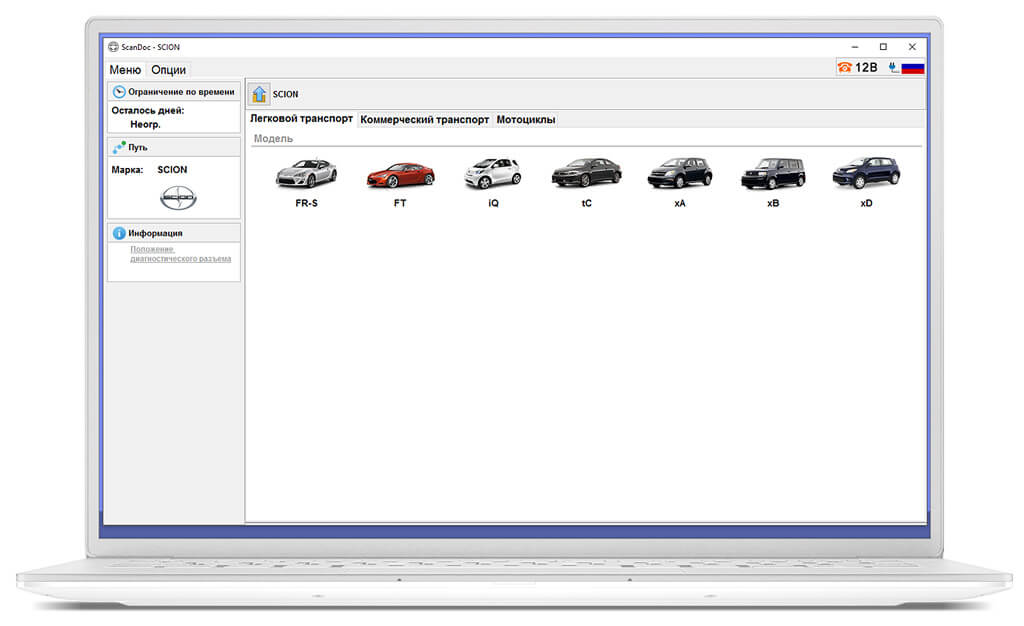Click the orange phone voltage icon
The height and width of the screenshot is (626, 1024).
pyautogui.click(x=844, y=67)
